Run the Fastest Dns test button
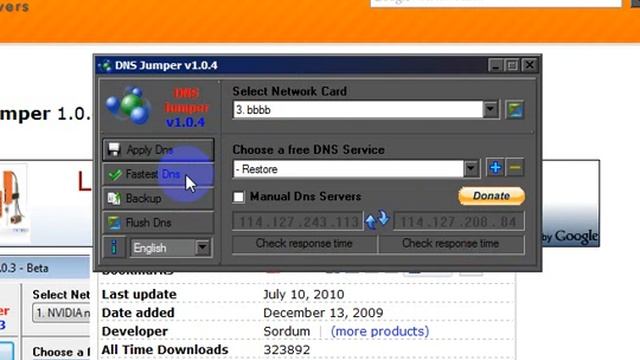 coord(158,174)
